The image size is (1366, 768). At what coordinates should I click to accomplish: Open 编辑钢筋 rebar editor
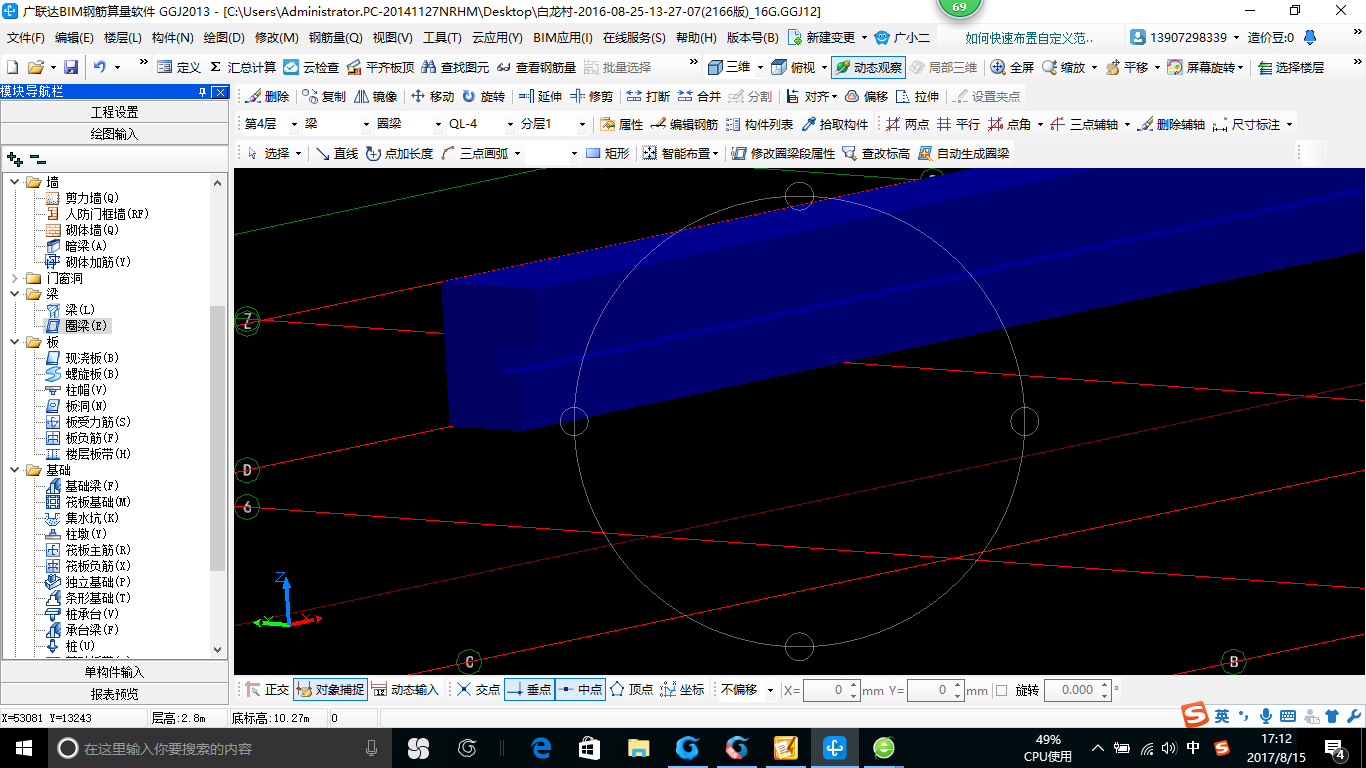[x=684, y=125]
